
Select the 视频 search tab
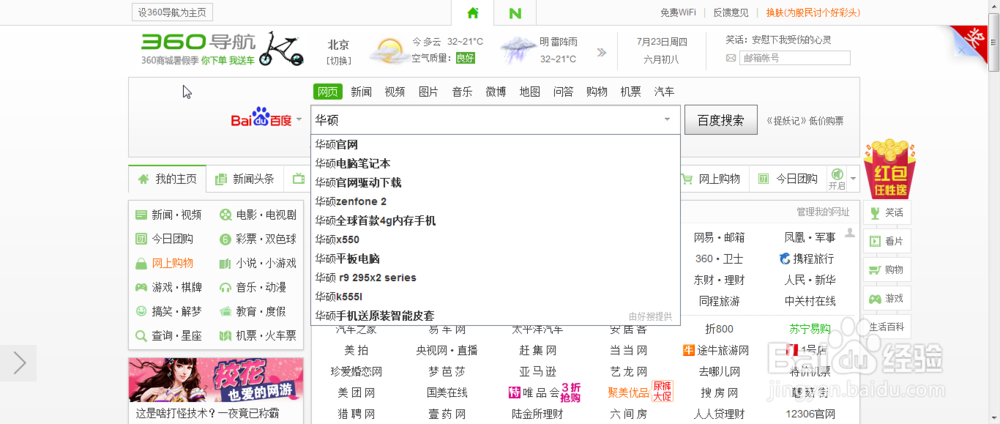[x=395, y=92]
